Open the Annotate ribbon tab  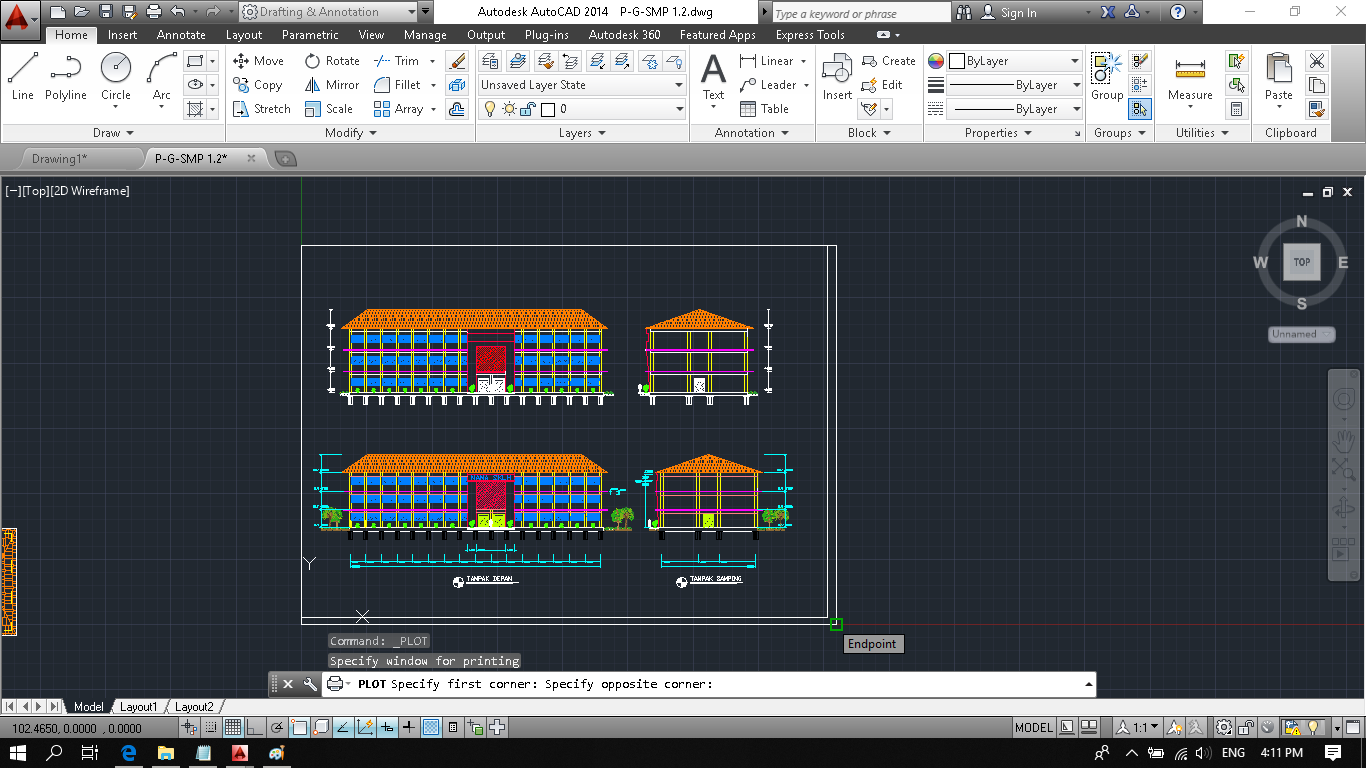pos(181,35)
